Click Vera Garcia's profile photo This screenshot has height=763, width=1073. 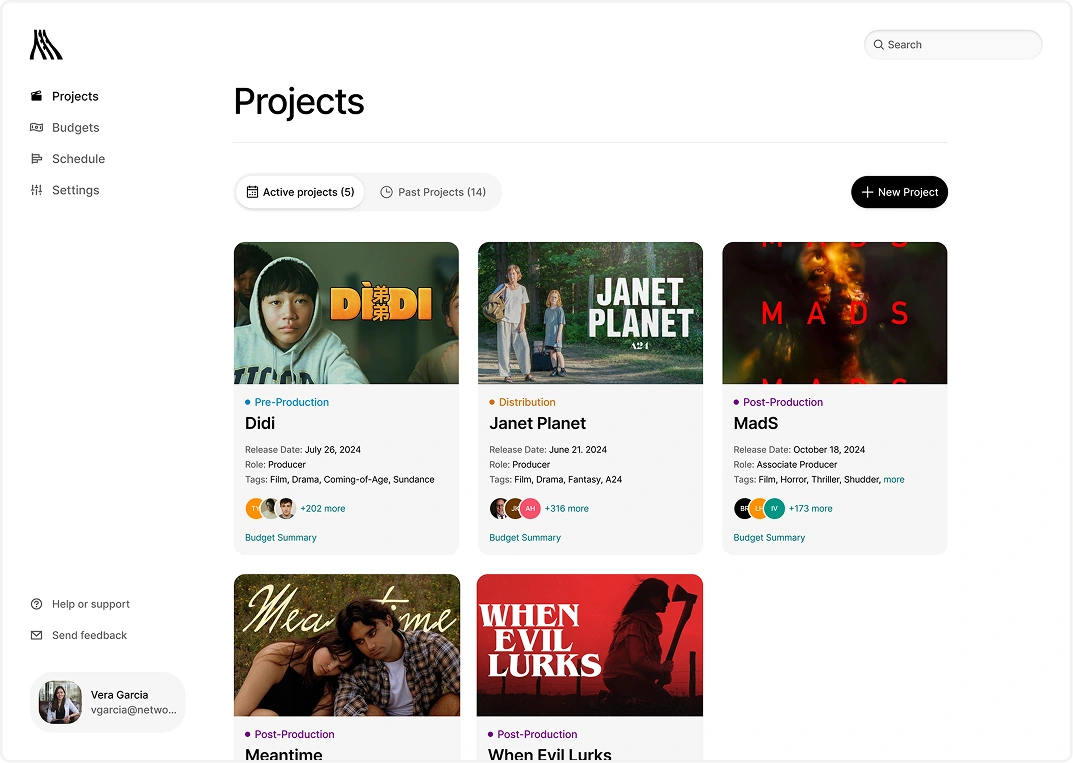[x=60, y=702]
